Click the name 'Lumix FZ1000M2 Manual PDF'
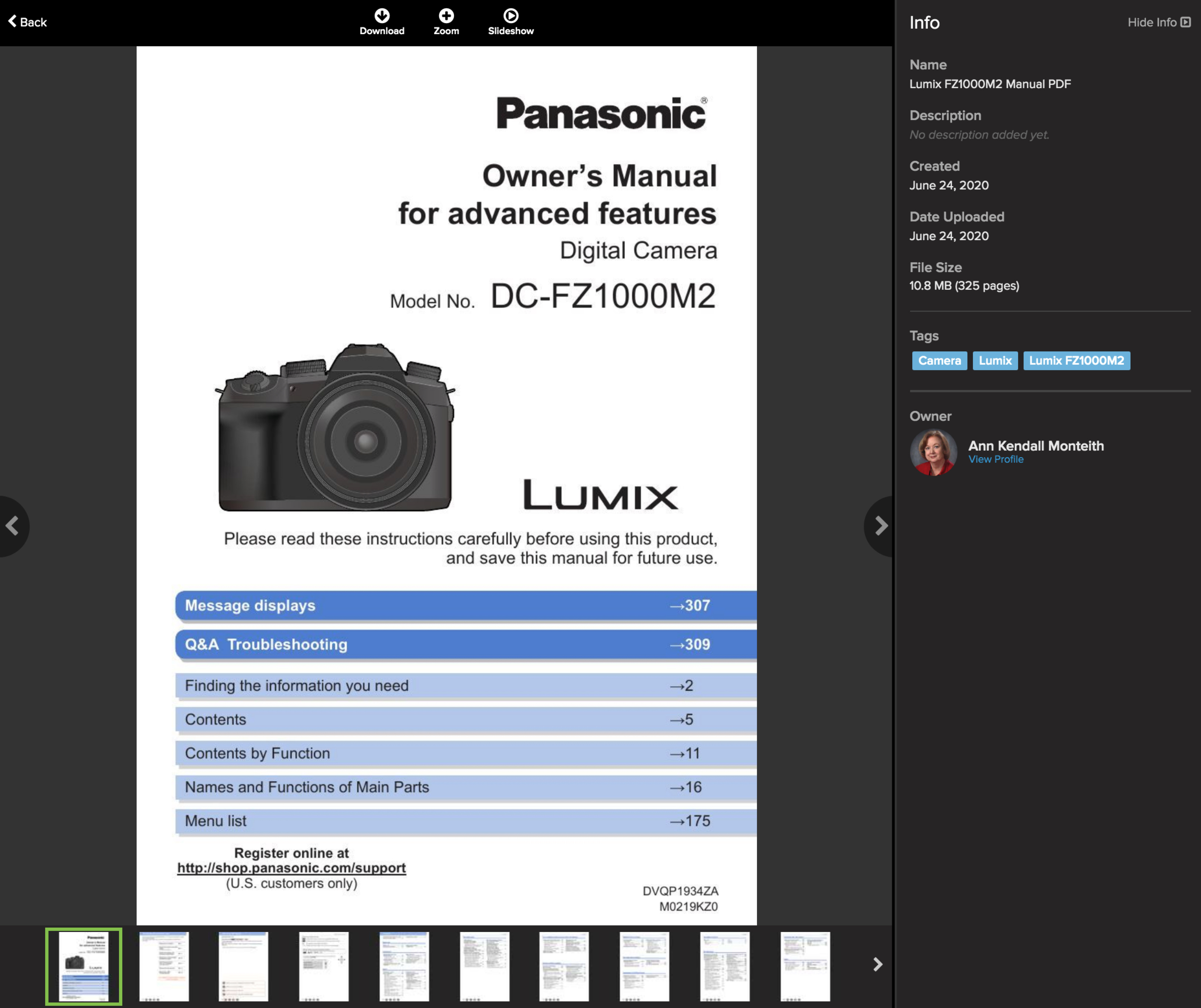The width and height of the screenshot is (1201, 1008). 990,84
